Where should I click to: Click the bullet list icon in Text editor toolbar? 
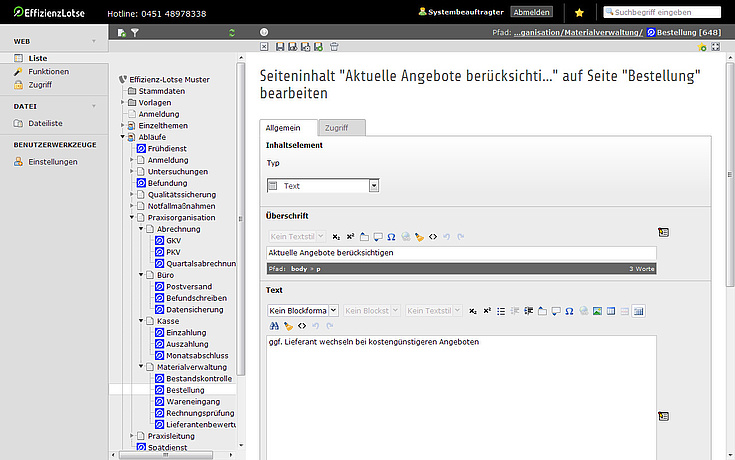click(501, 311)
